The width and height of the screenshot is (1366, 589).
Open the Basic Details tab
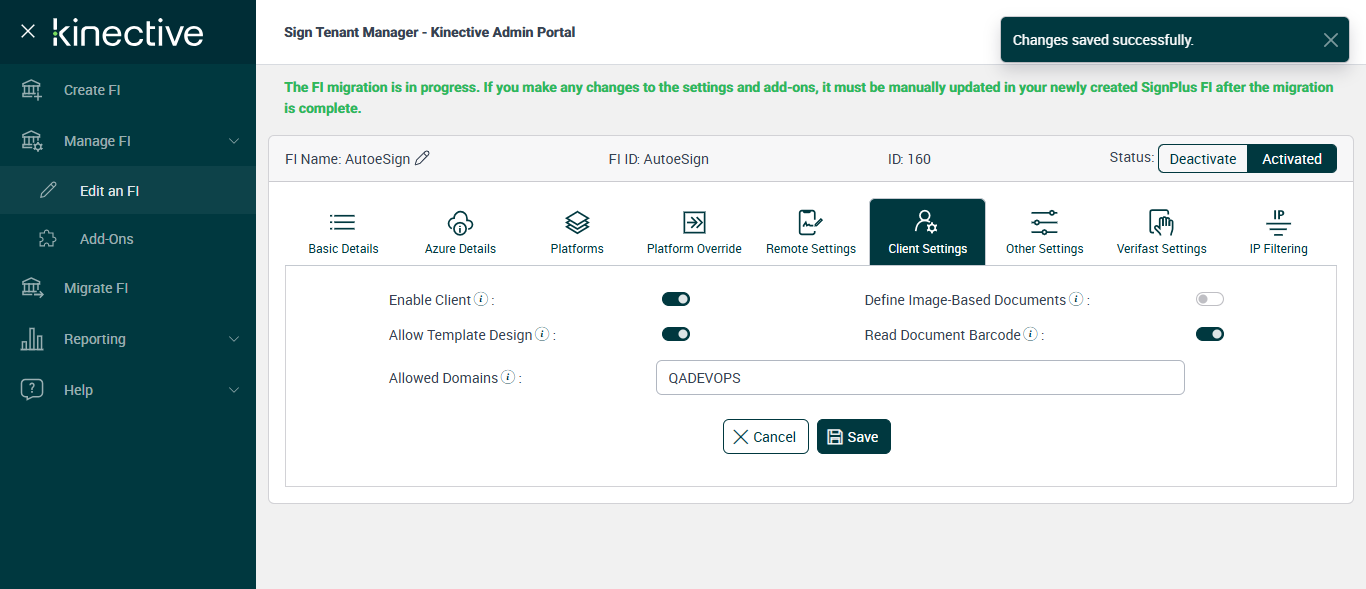pos(343,232)
